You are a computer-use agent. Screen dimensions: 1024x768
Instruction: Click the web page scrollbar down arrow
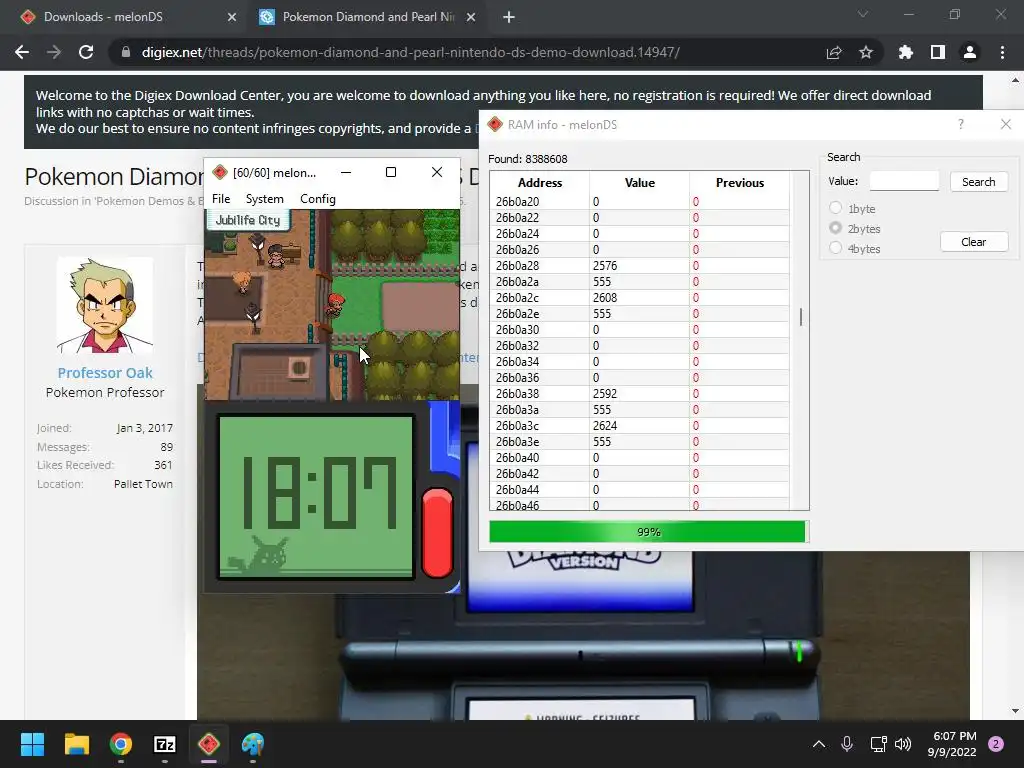coord(1015,711)
